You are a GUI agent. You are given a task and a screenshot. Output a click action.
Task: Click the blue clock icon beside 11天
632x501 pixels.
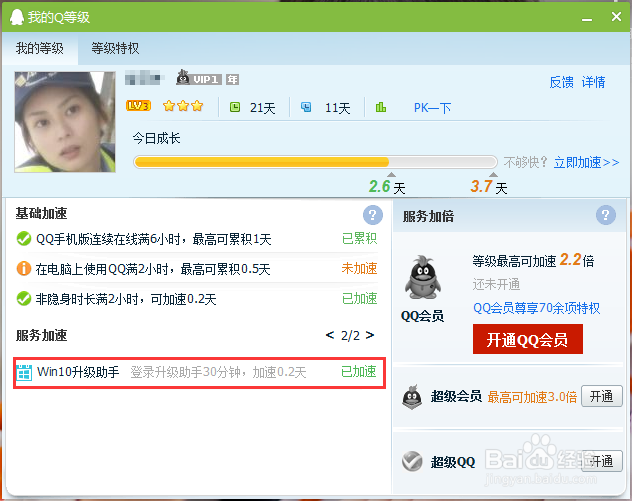pyautogui.click(x=306, y=107)
